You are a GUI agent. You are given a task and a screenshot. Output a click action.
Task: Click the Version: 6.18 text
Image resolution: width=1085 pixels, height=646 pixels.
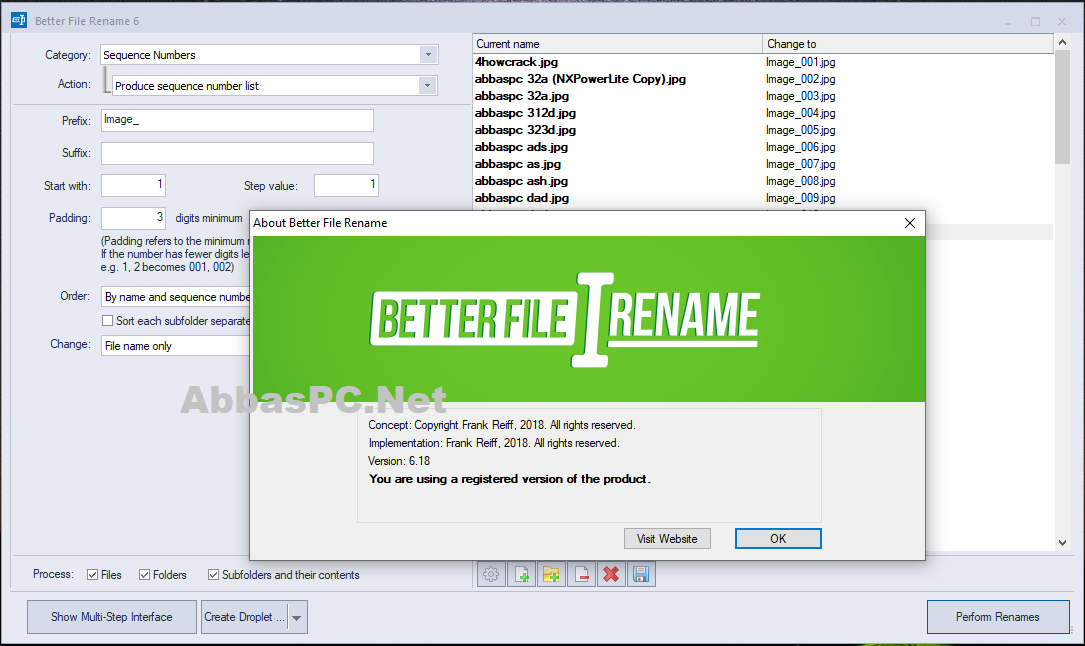tap(399, 461)
